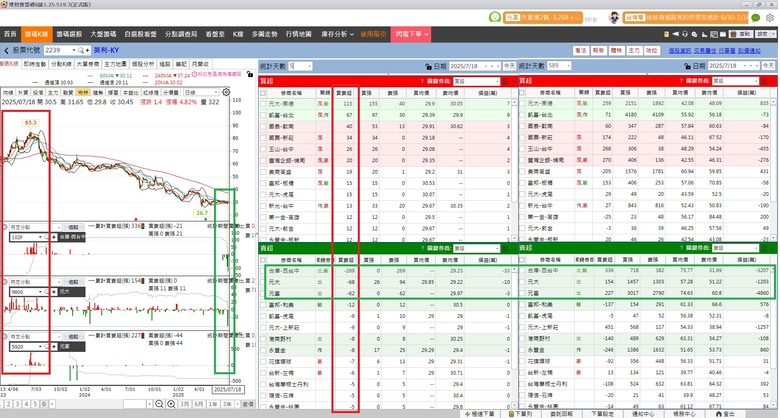Switch to the 分點調查局 nav tab
This screenshot has height=418, width=780.
point(181,34)
